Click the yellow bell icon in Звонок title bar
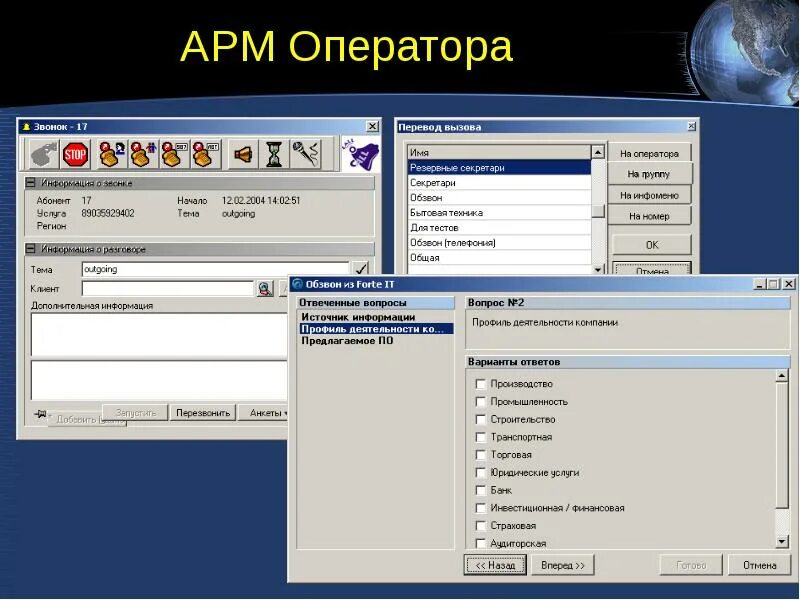This screenshot has width=800, height=600. [x=27, y=127]
